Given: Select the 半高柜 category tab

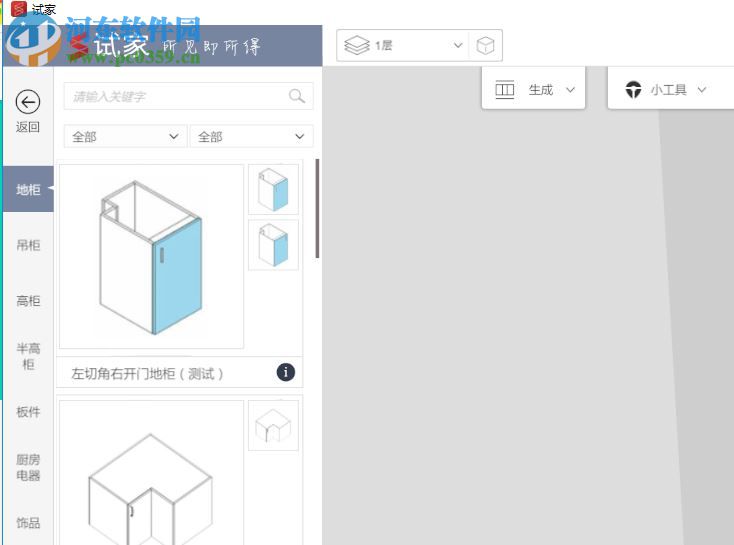Looking at the screenshot, I should click(x=28, y=356).
